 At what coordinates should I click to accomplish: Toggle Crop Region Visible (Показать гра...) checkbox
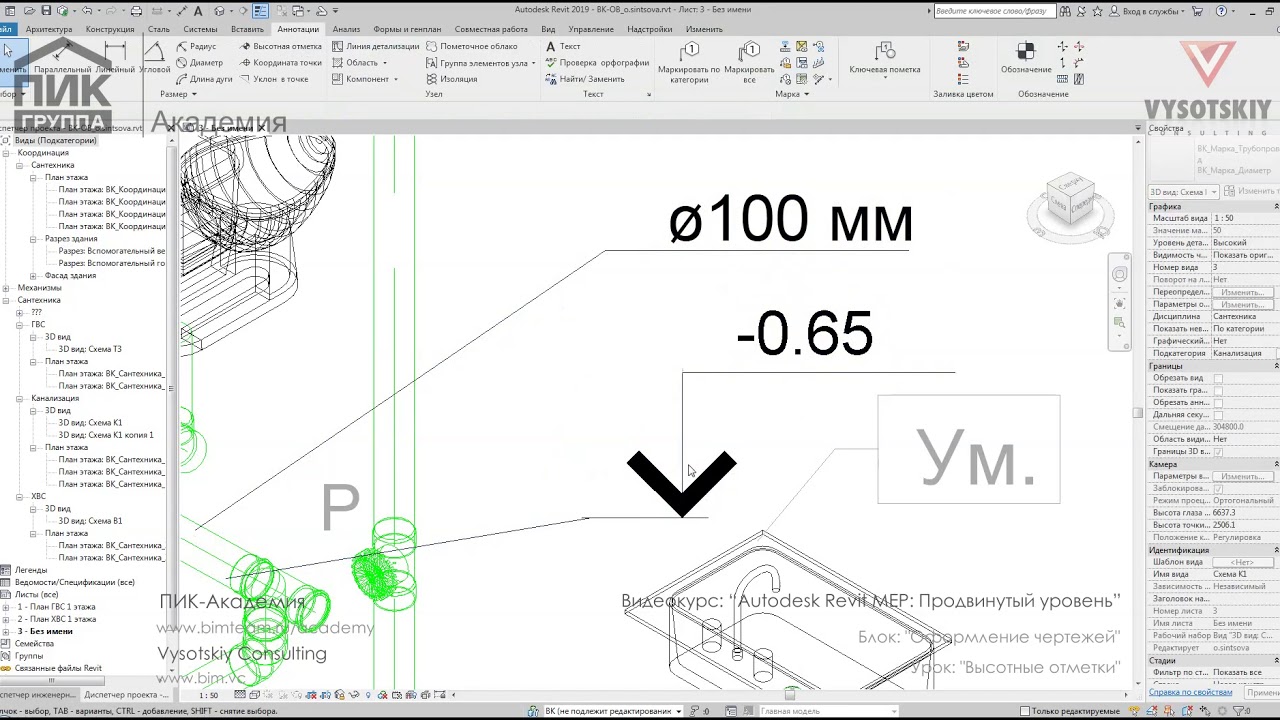[x=1218, y=390]
